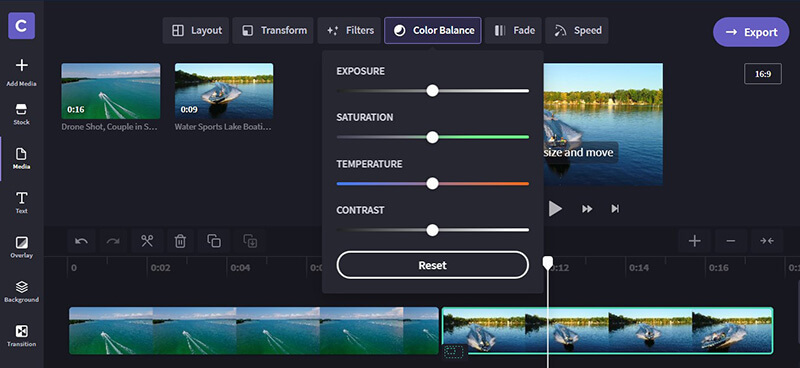
Task: Zoom out on the timeline with minus
Action: click(x=731, y=241)
